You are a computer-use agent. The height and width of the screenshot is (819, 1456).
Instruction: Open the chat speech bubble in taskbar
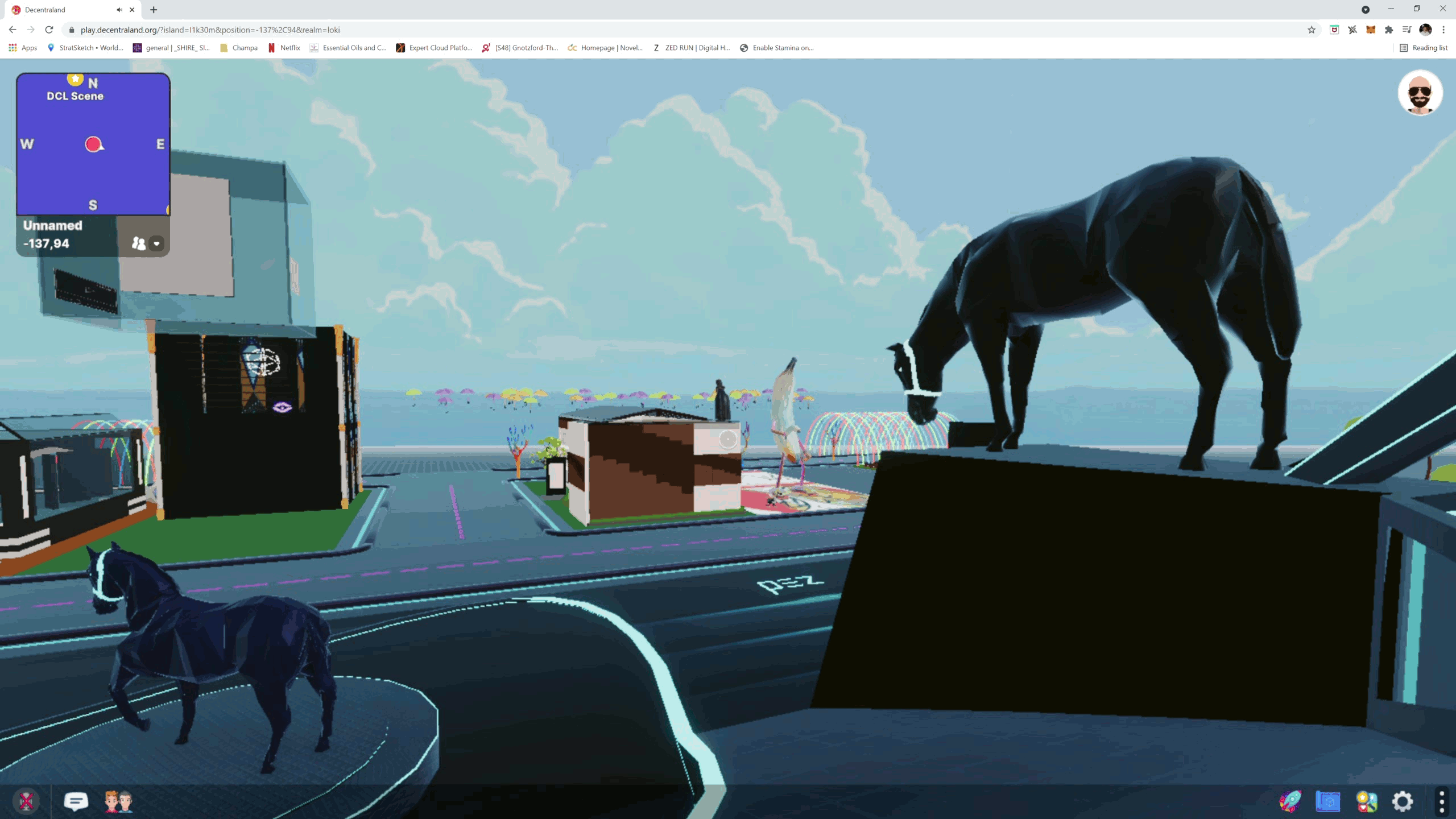76,801
